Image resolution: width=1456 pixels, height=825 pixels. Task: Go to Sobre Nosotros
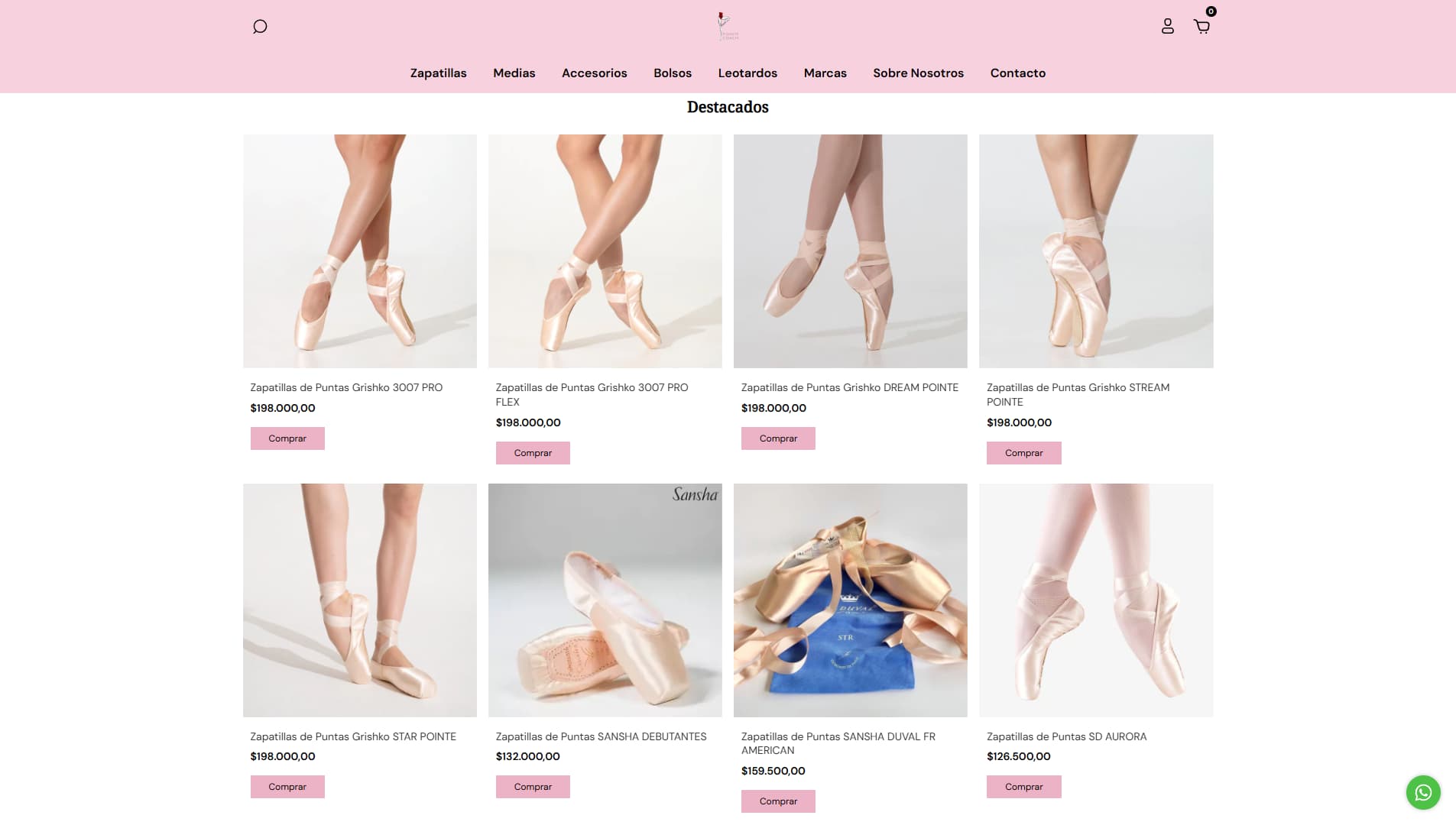tap(917, 73)
